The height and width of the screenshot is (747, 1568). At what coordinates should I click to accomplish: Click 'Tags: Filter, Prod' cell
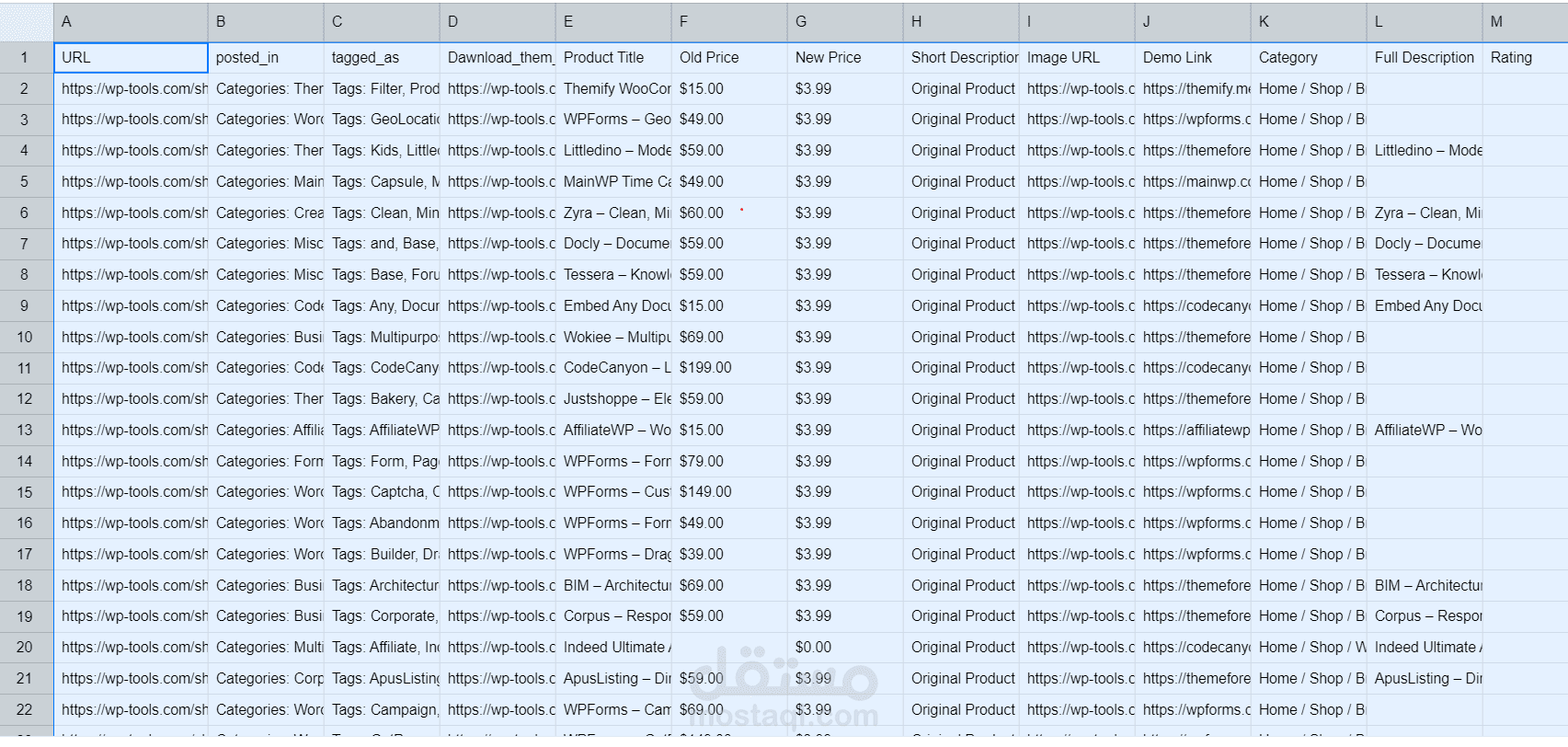pyautogui.click(x=382, y=88)
